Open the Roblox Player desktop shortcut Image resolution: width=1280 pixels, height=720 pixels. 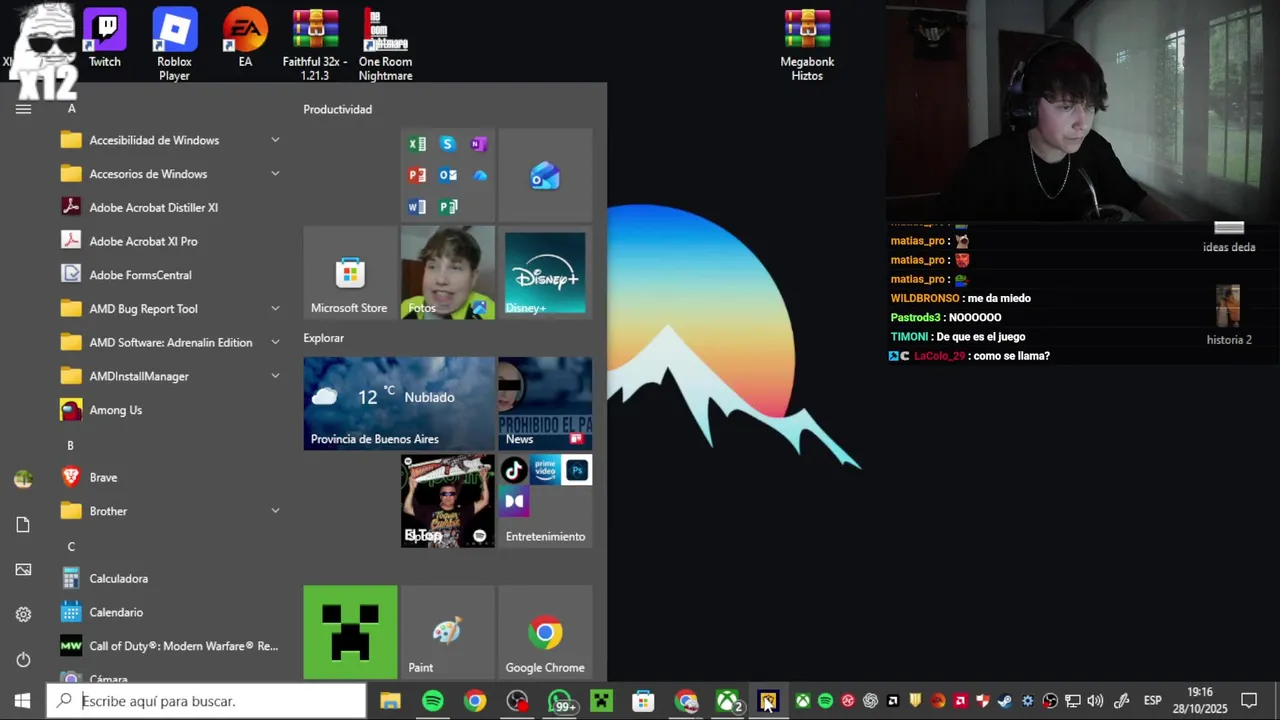pos(174,44)
